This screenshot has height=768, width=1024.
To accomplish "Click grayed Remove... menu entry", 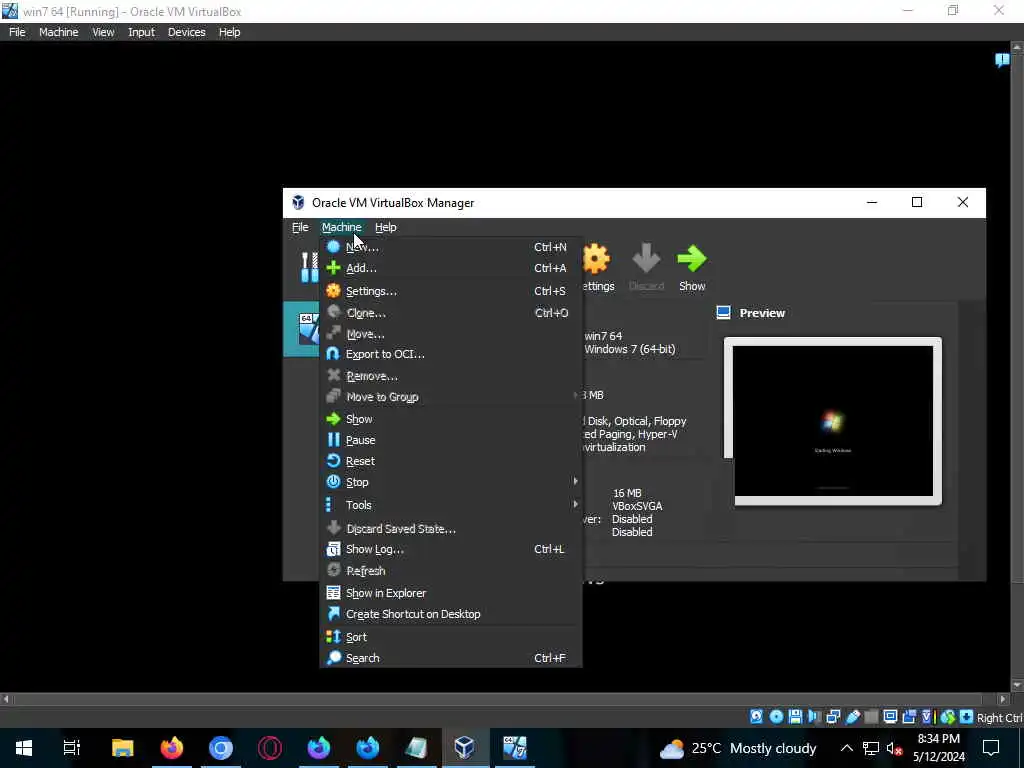I will click(x=451, y=376).
